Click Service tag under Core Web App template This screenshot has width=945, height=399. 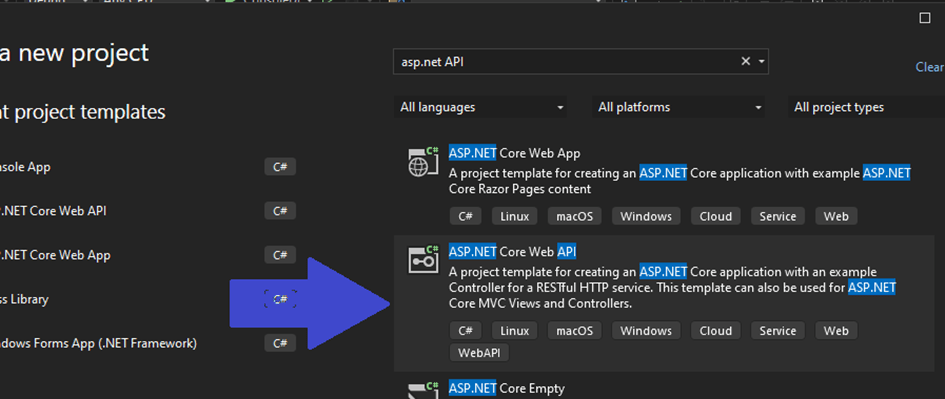(x=777, y=216)
